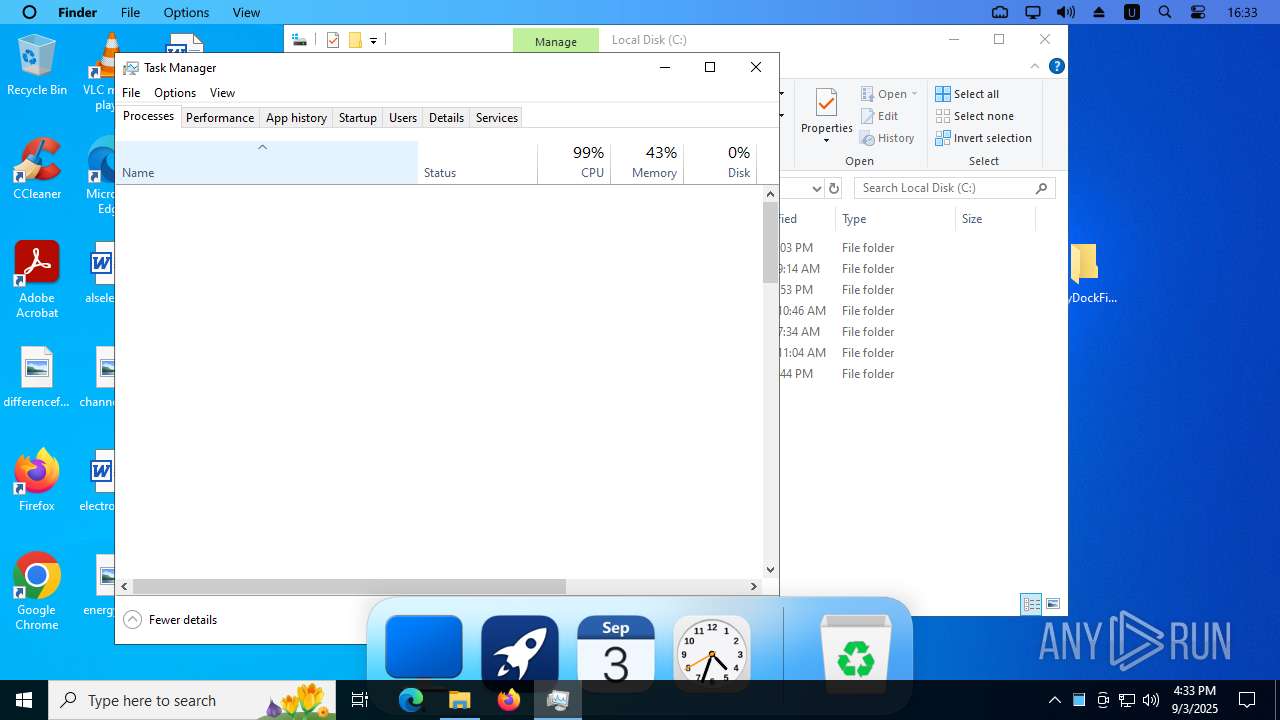Sort processes by the CPU column
Viewport: 1280px width, 720px height.
574,163
